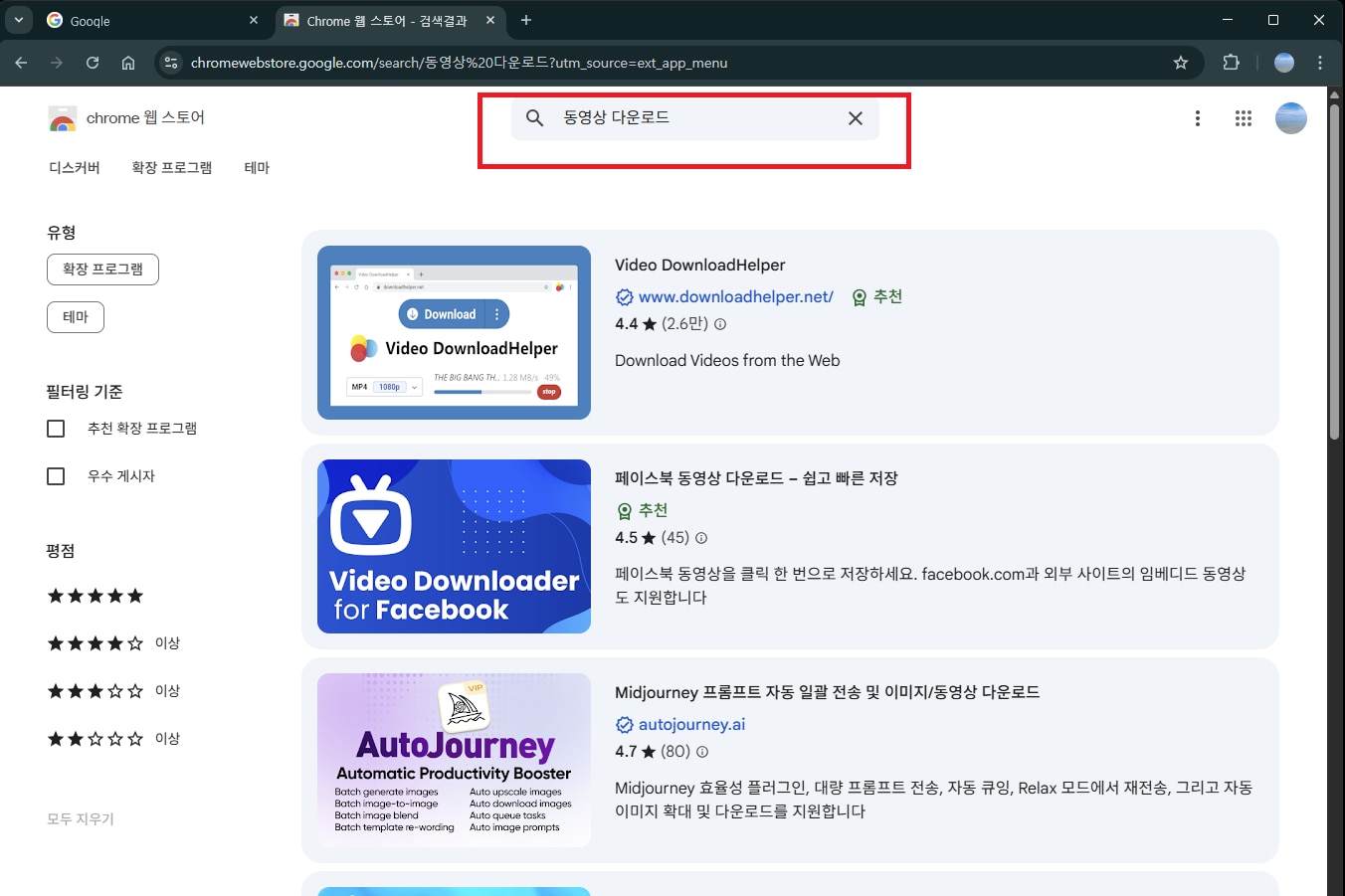
Task: Open 페이스북 동영상 다운로드 extension title
Action: coord(756,478)
